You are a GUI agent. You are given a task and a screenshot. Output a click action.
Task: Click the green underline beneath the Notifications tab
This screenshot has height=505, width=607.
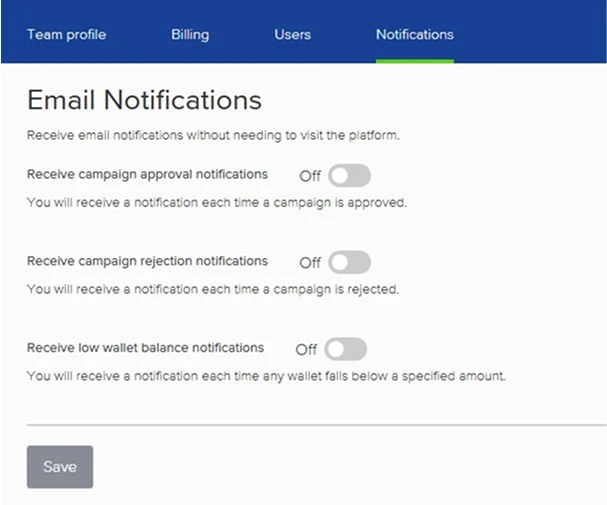(414, 61)
